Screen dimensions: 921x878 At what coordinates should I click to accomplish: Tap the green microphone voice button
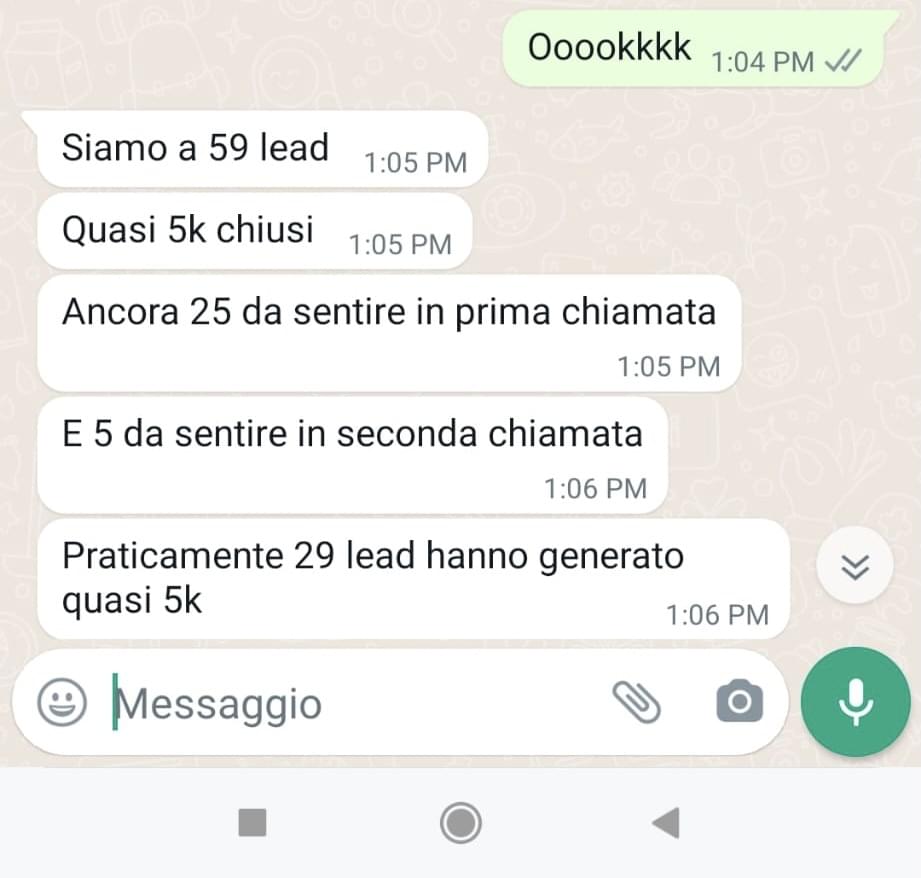pos(855,701)
